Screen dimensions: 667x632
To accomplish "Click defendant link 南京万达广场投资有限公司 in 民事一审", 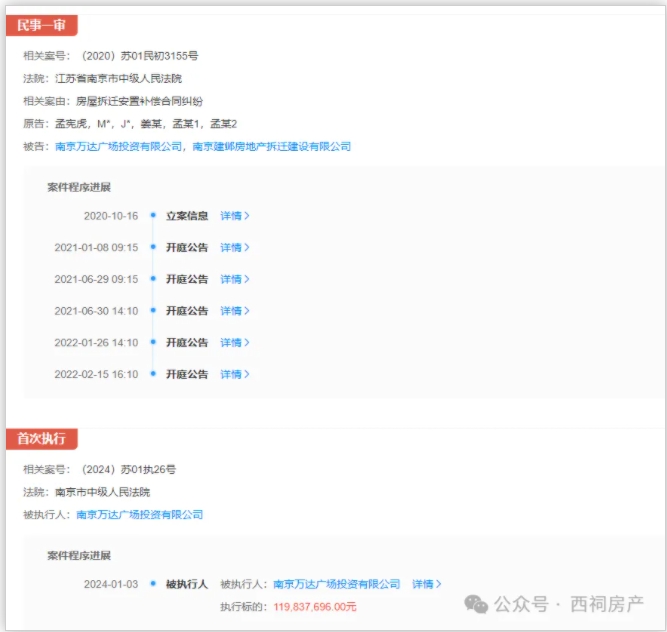I will click(x=119, y=146).
